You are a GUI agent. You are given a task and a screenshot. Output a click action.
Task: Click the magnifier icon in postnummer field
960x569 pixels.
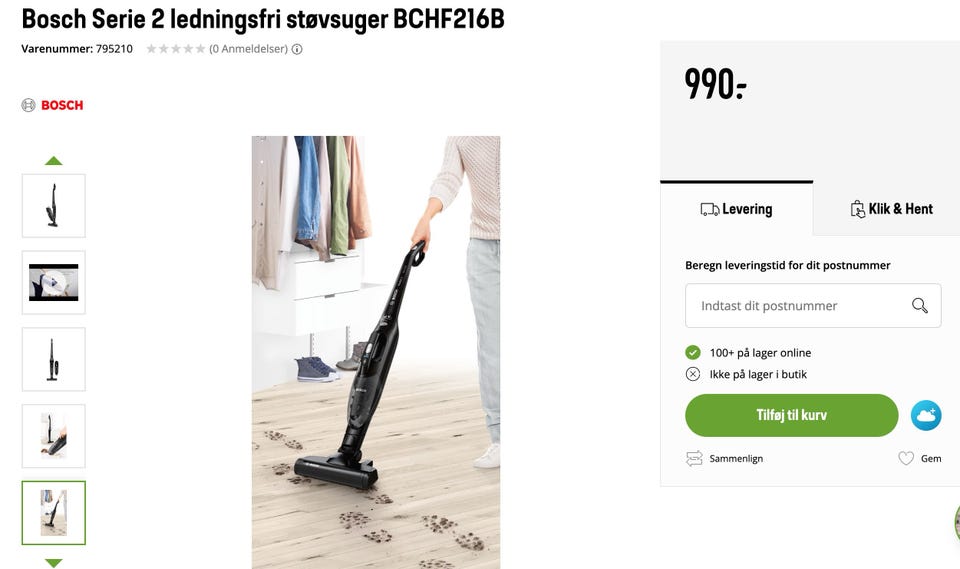(920, 305)
